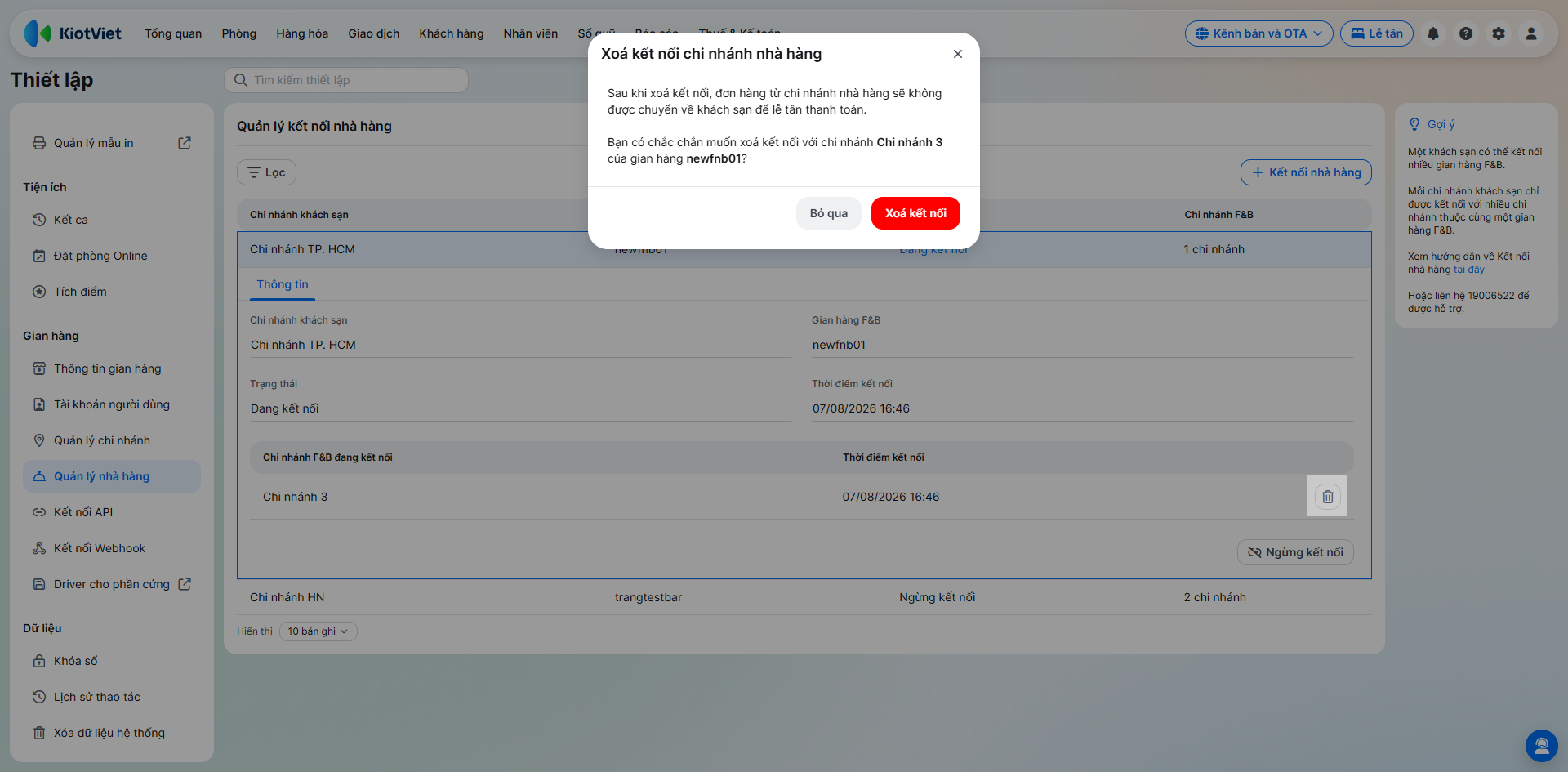
Task: Click the Chi nhánh khách sạn column header
Action: coord(299,215)
